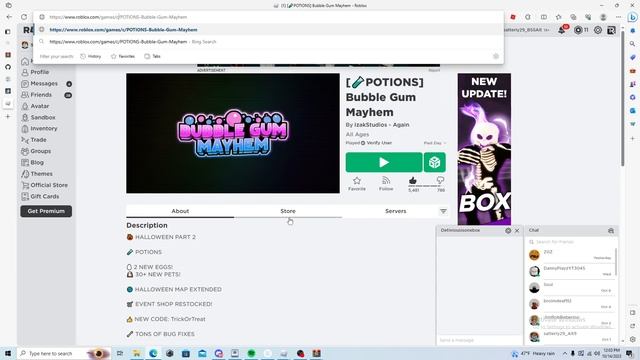Viewport: 640px width, 360px height.
Task: Open Gift Cards in the sidebar
Action: (x=40, y=196)
